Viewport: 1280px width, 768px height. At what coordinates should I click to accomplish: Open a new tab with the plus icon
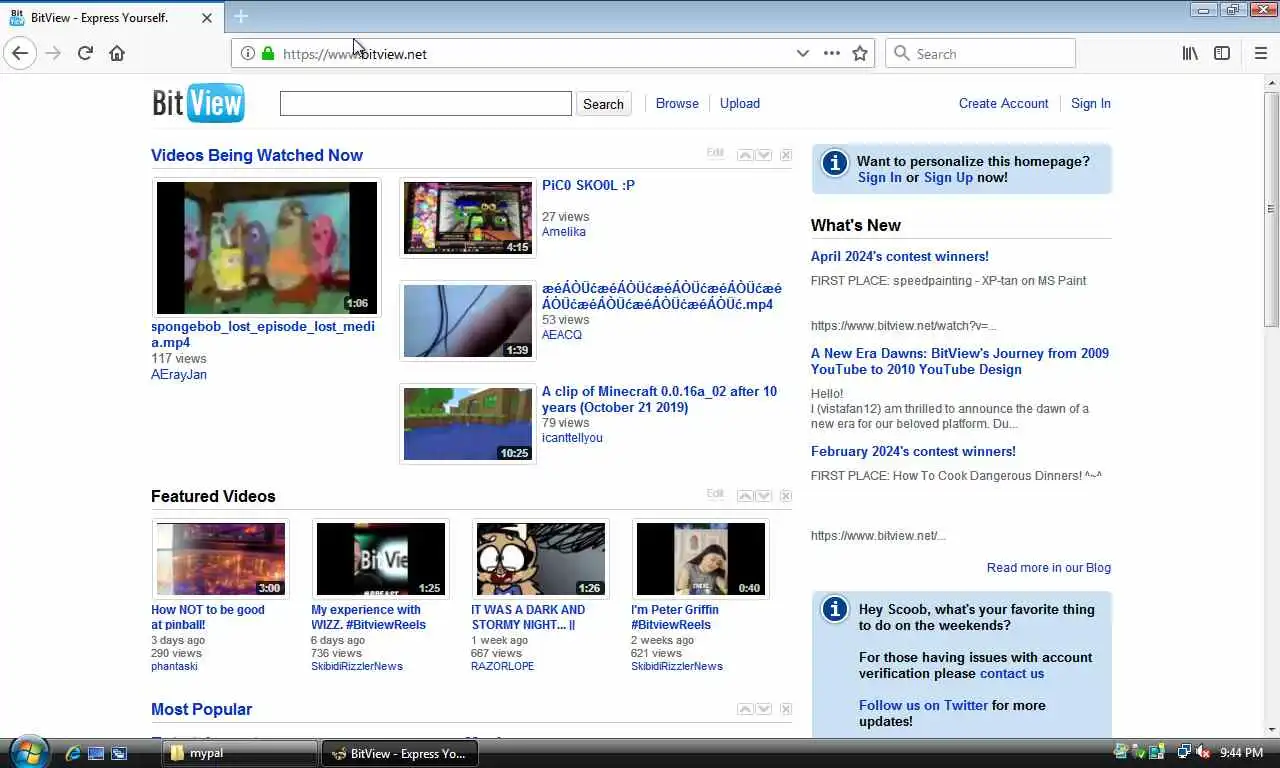tap(241, 16)
